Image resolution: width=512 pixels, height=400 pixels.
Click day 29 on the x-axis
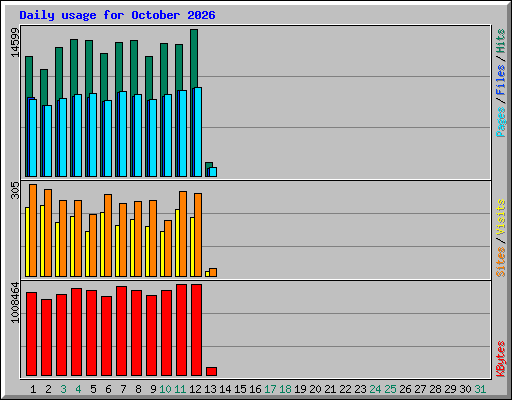coord(450,389)
